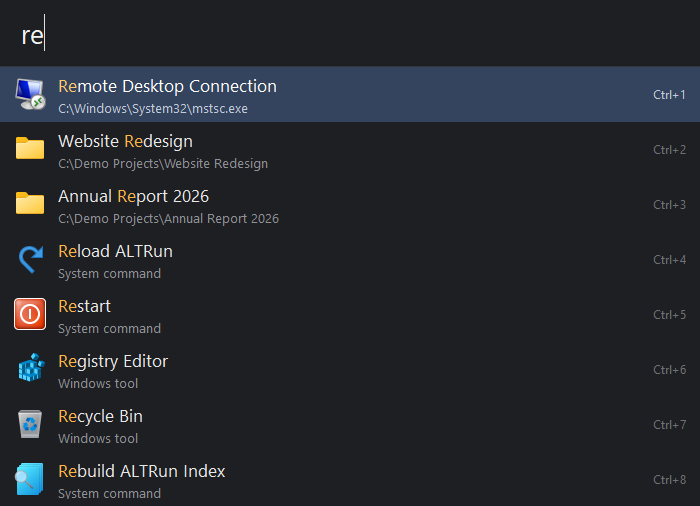Click the path C:\Demo Projects\Annual Report 2026
The width and height of the screenshot is (700, 506).
(168, 218)
